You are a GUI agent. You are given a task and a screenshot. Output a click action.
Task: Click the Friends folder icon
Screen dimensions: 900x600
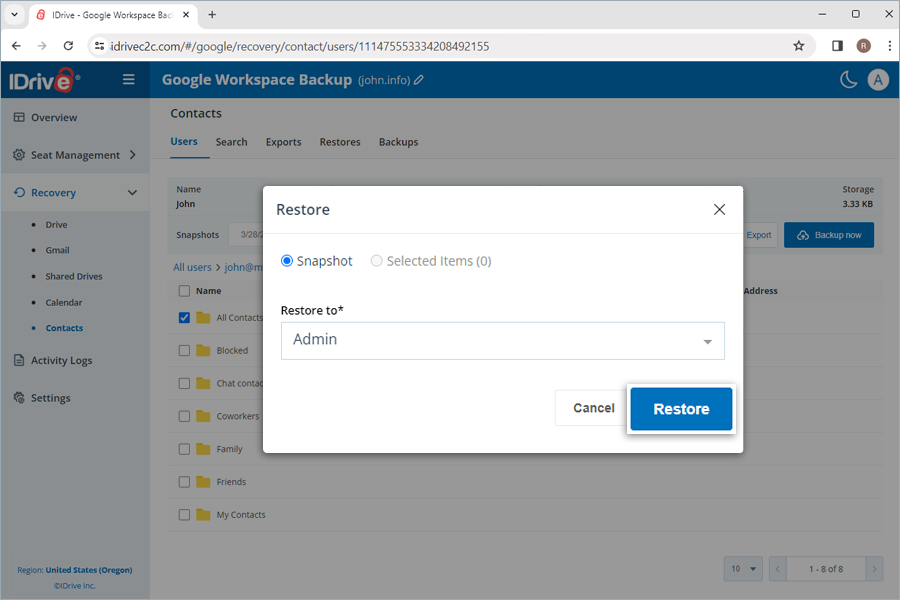pyautogui.click(x=203, y=482)
